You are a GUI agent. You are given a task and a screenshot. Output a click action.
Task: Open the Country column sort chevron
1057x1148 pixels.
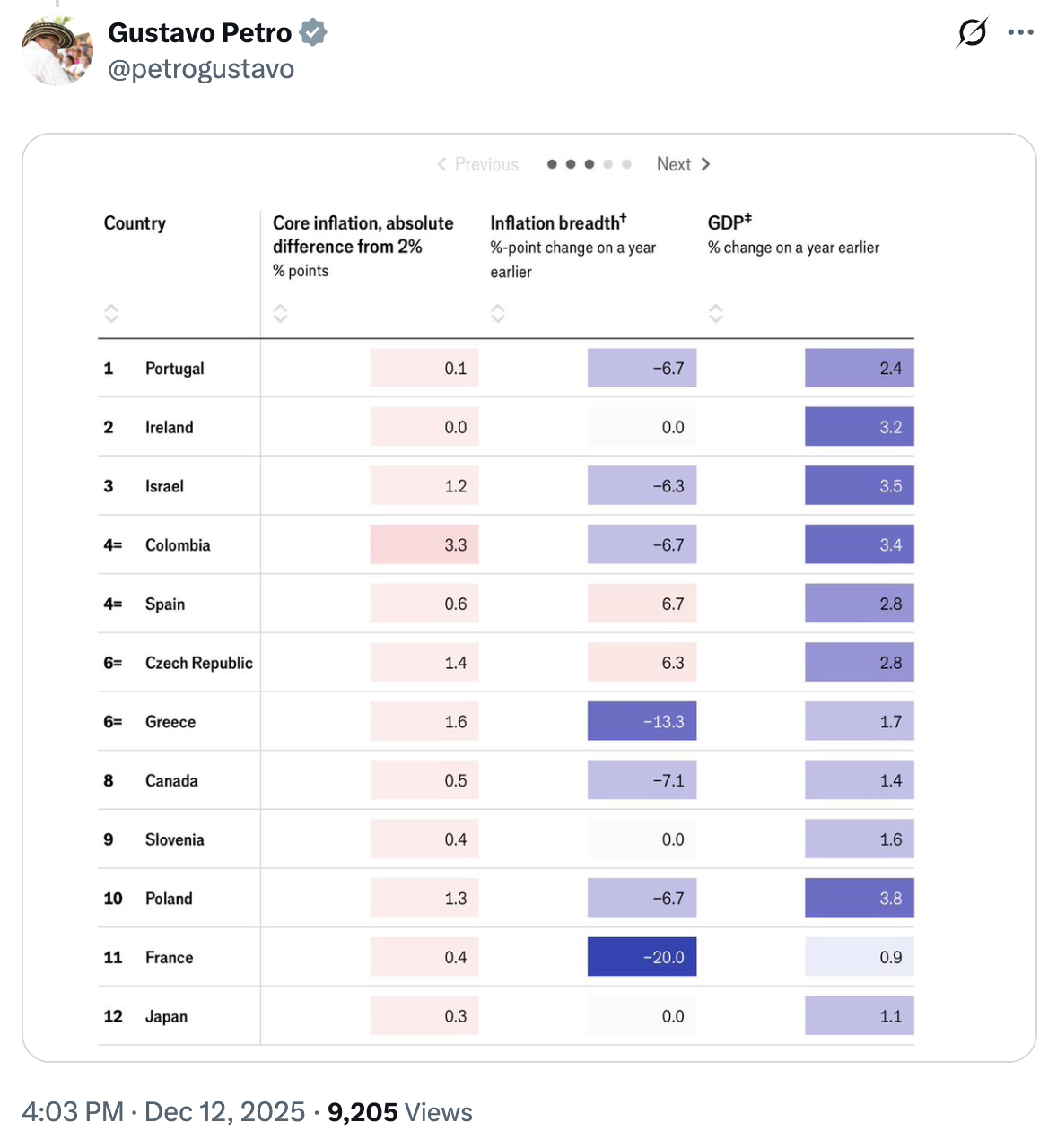coord(111,313)
